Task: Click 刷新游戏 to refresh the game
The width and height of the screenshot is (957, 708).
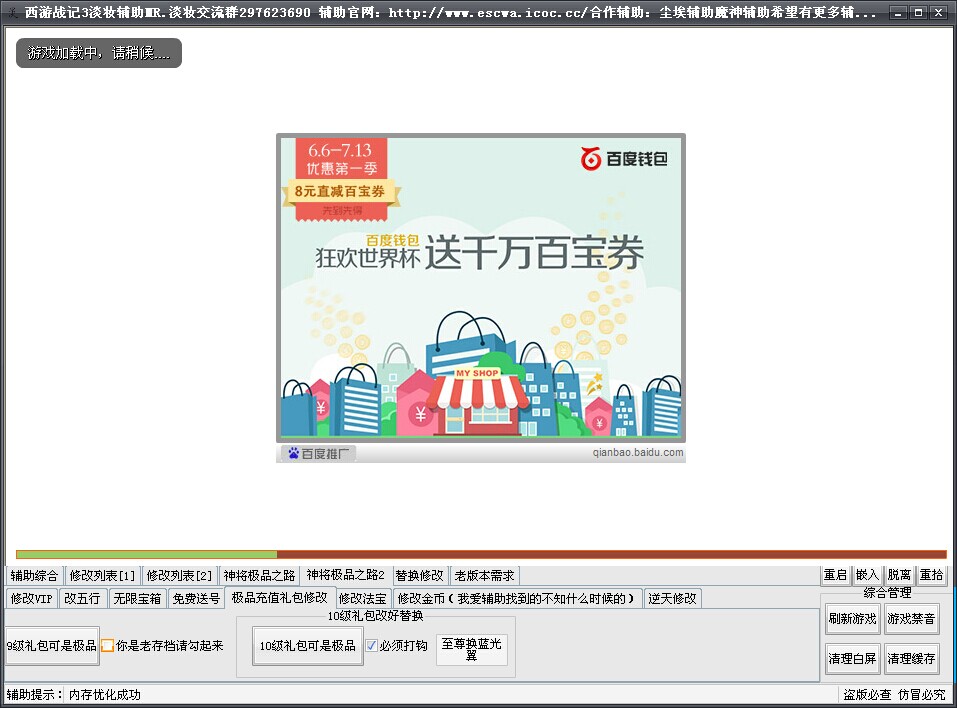Action: [x=852, y=619]
